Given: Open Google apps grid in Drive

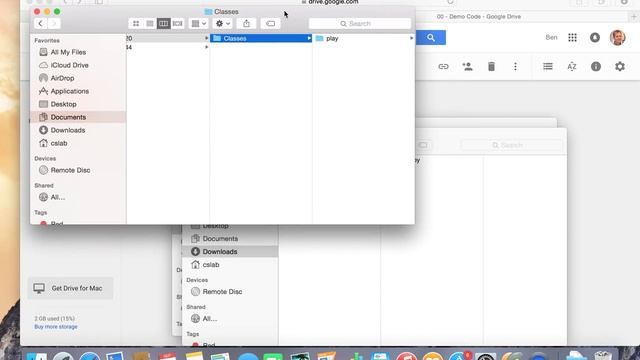Looking at the screenshot, I should [572, 38].
